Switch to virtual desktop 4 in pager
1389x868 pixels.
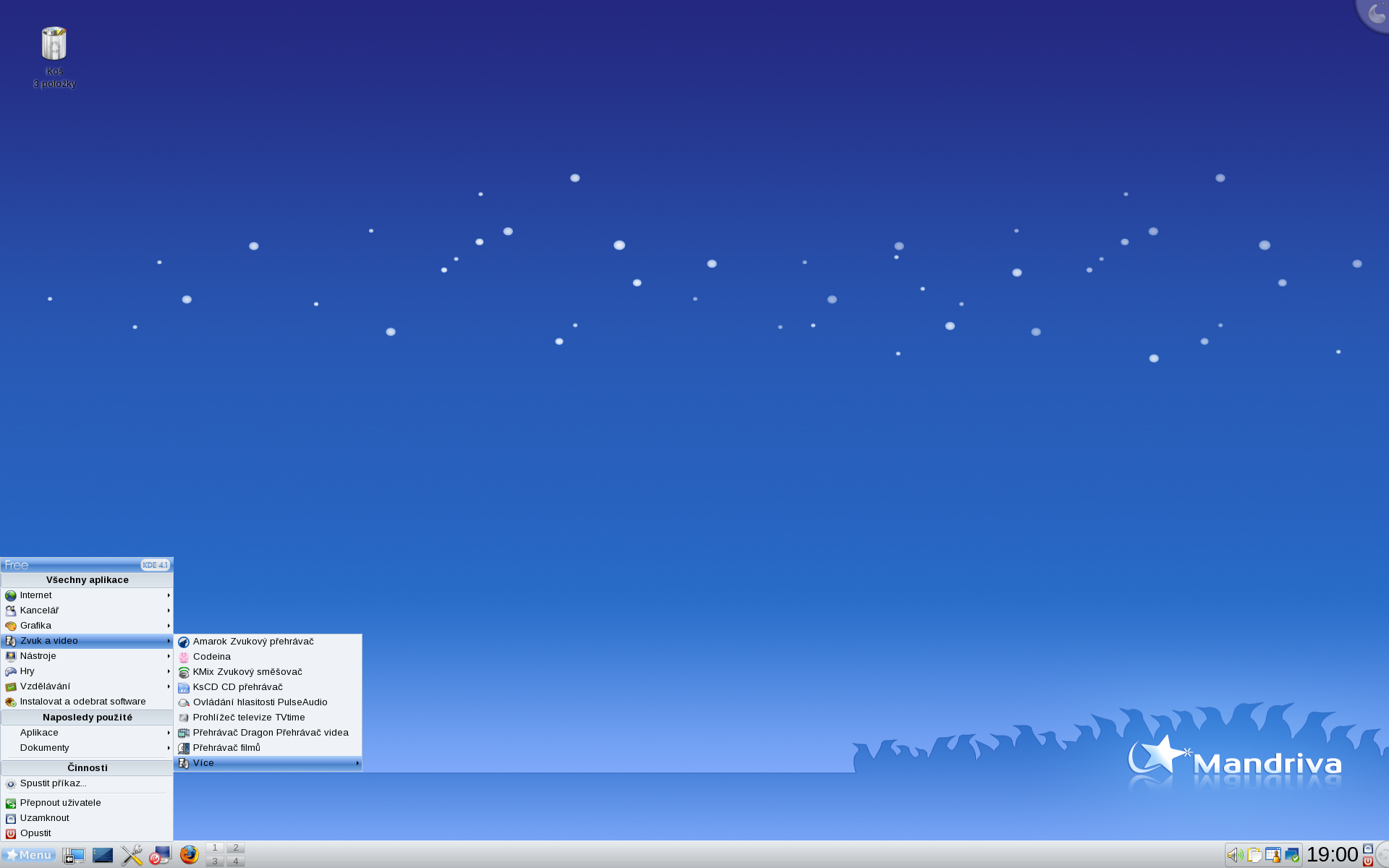[x=236, y=861]
